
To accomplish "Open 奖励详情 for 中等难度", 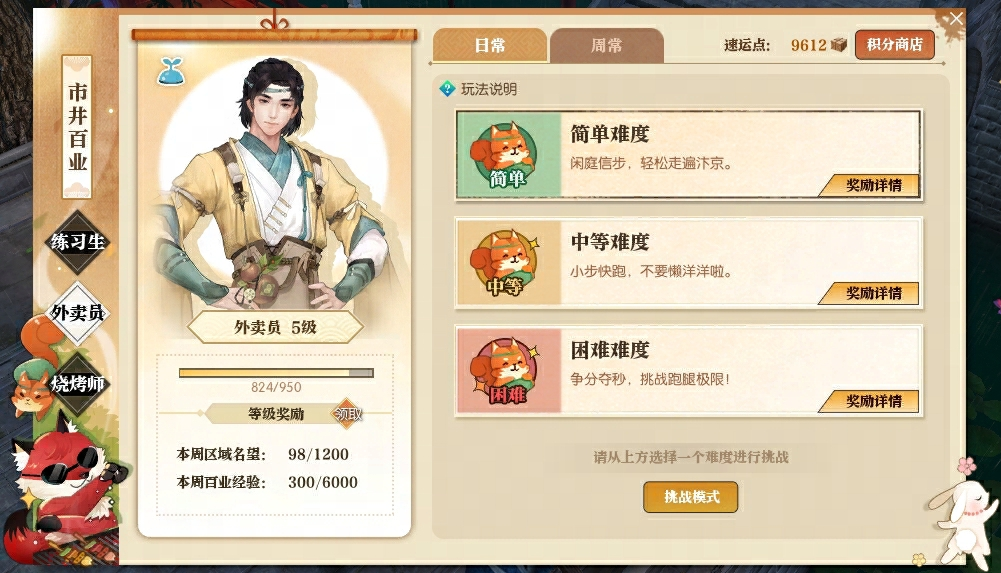I will (869, 293).
